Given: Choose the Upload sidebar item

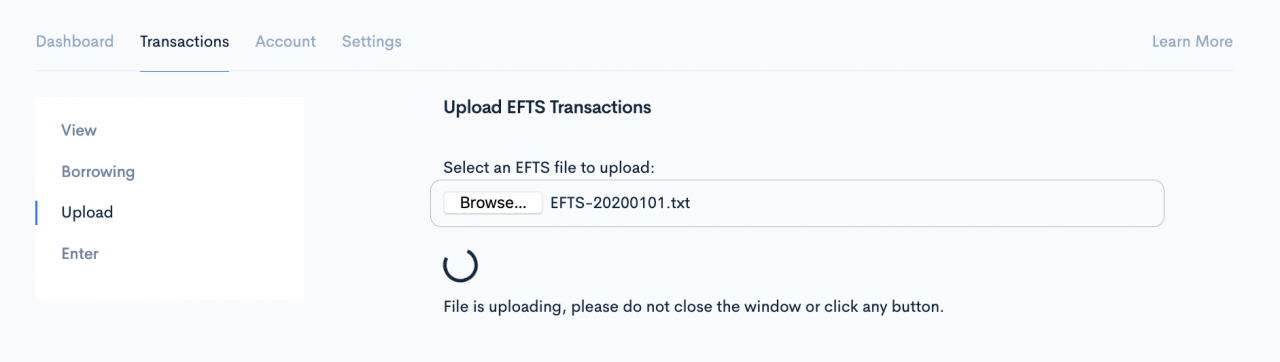Looking at the screenshot, I should pyautogui.click(x=87, y=212).
